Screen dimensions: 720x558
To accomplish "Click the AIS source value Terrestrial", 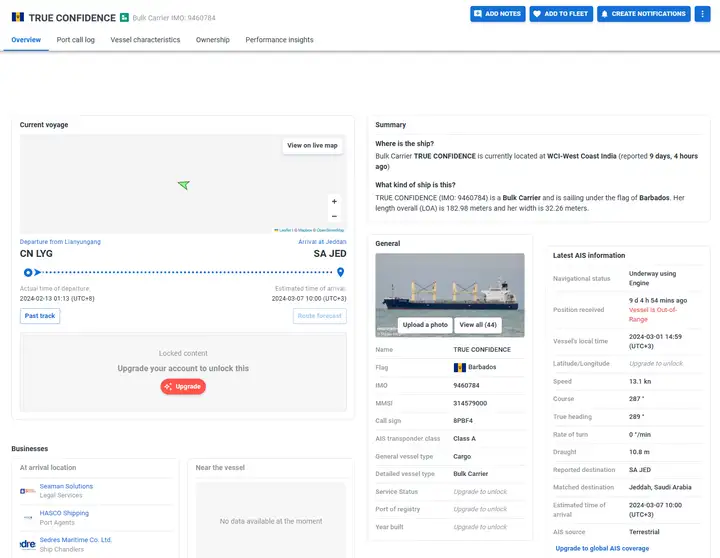I will pyautogui.click(x=644, y=532).
